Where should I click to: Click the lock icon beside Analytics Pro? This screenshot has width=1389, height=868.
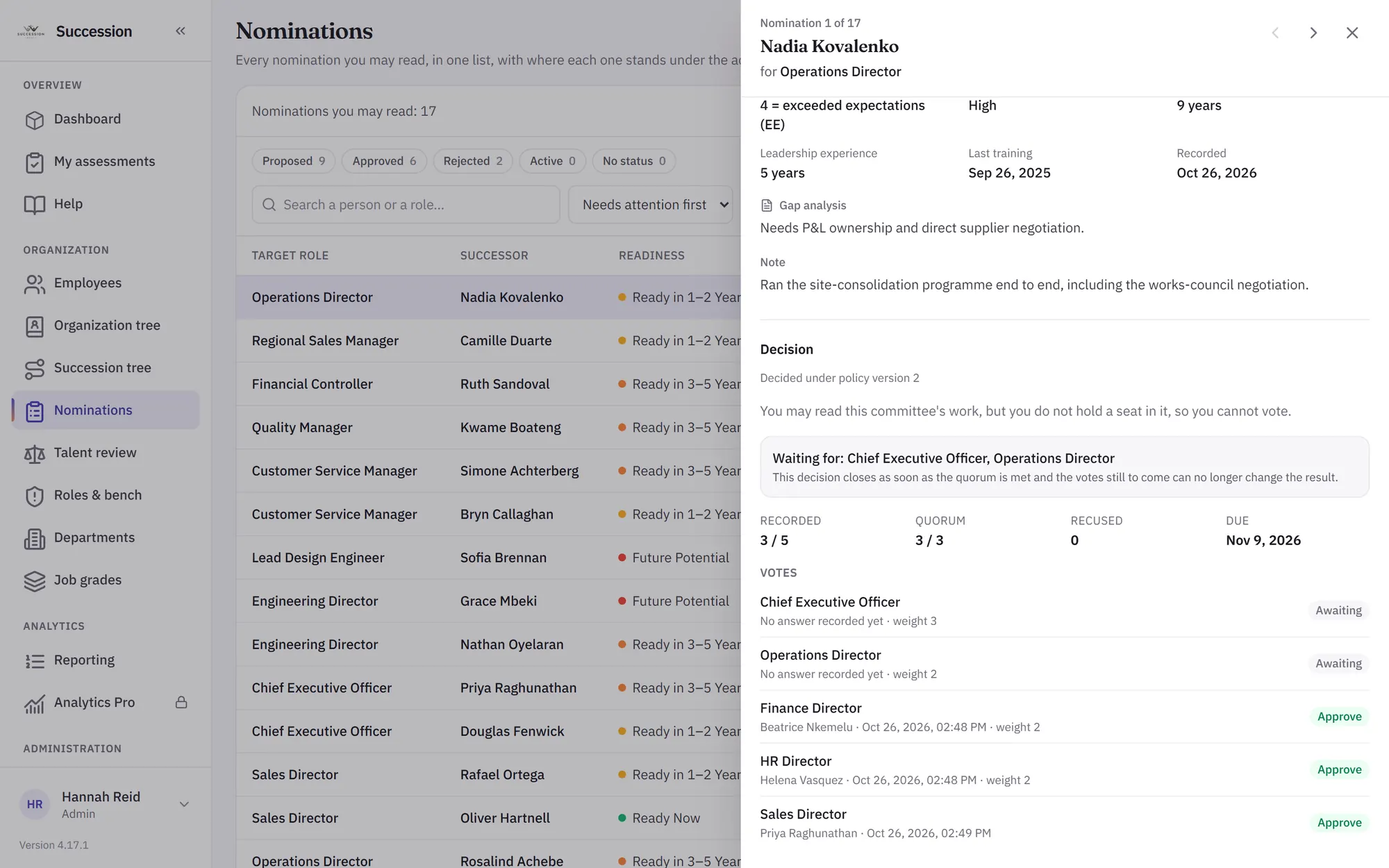pyautogui.click(x=181, y=702)
